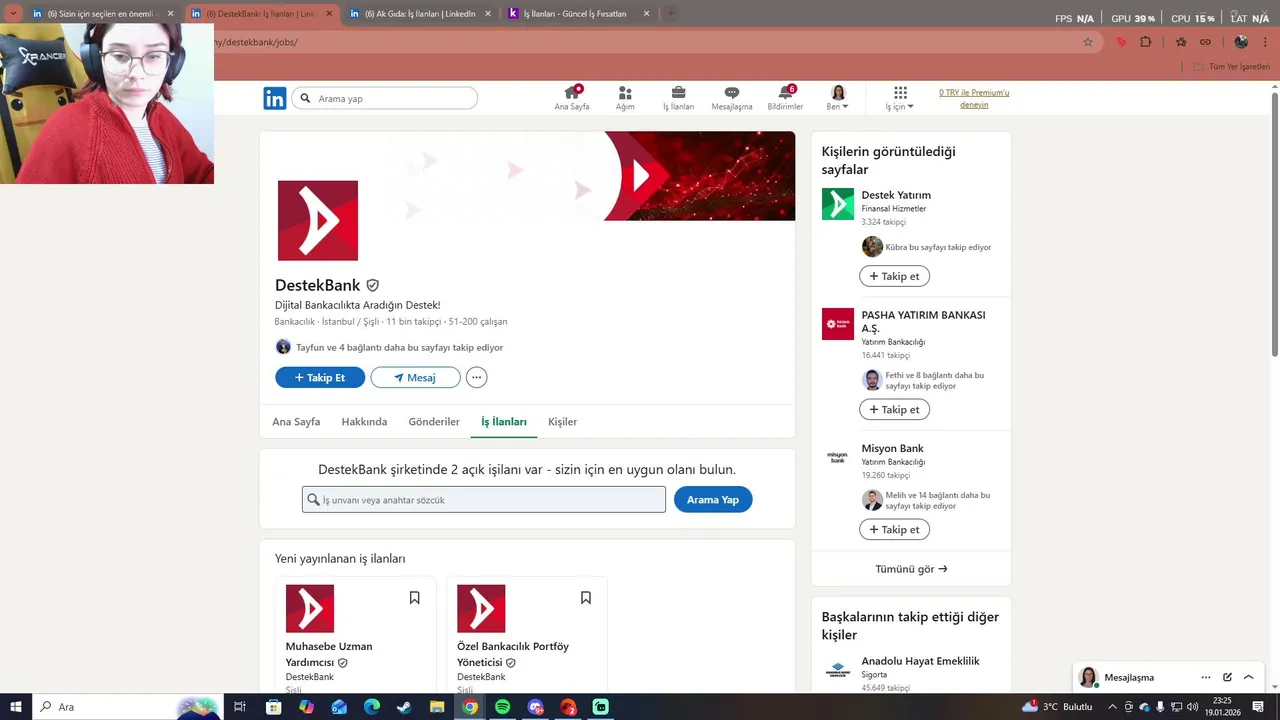Open the Misyon Bank page link

(893, 448)
